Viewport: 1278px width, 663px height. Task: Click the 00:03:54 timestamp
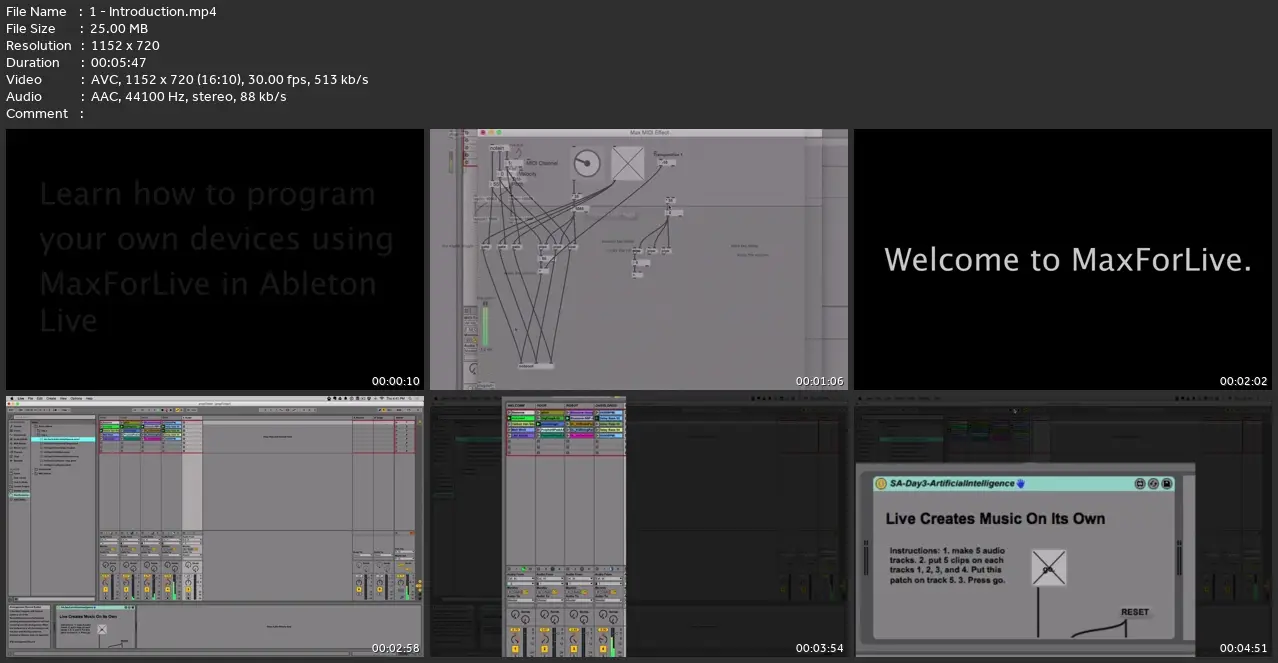(820, 648)
